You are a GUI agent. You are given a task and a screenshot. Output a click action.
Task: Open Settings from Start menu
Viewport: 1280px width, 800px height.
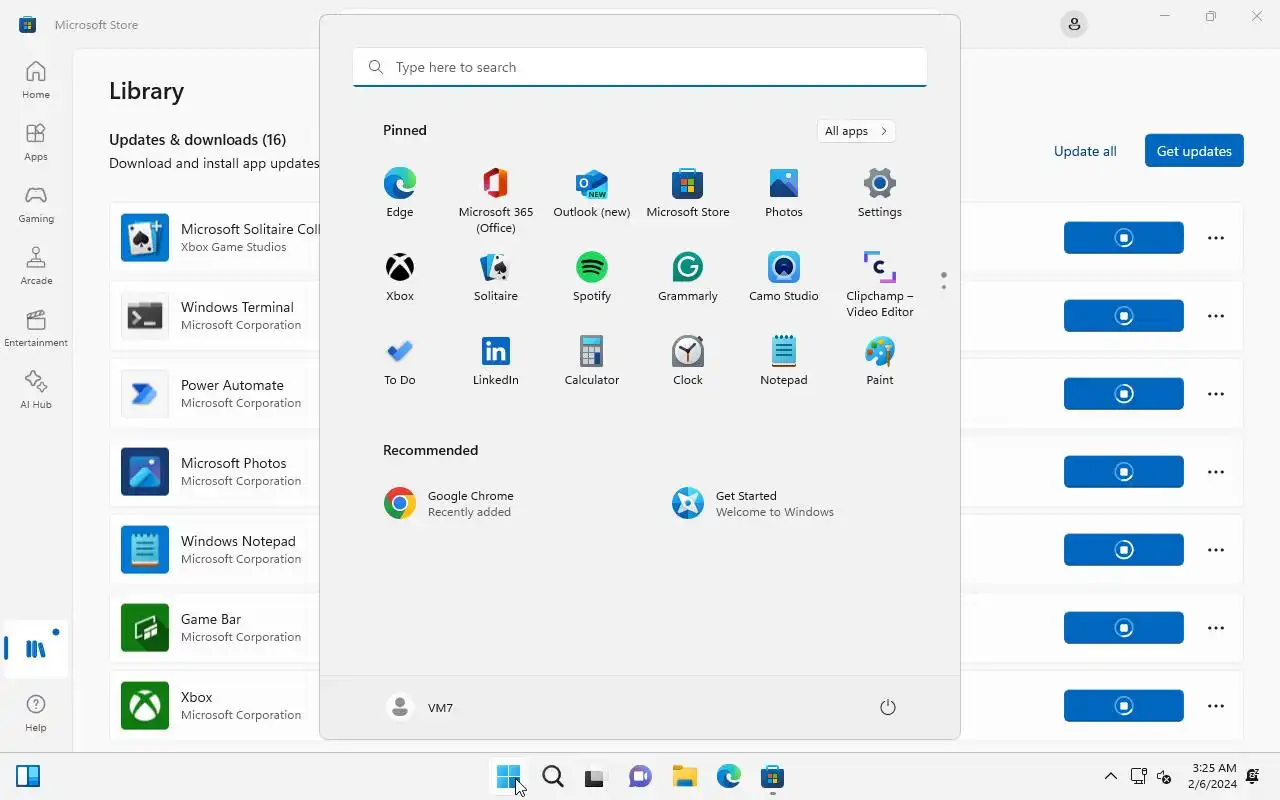pyautogui.click(x=879, y=192)
